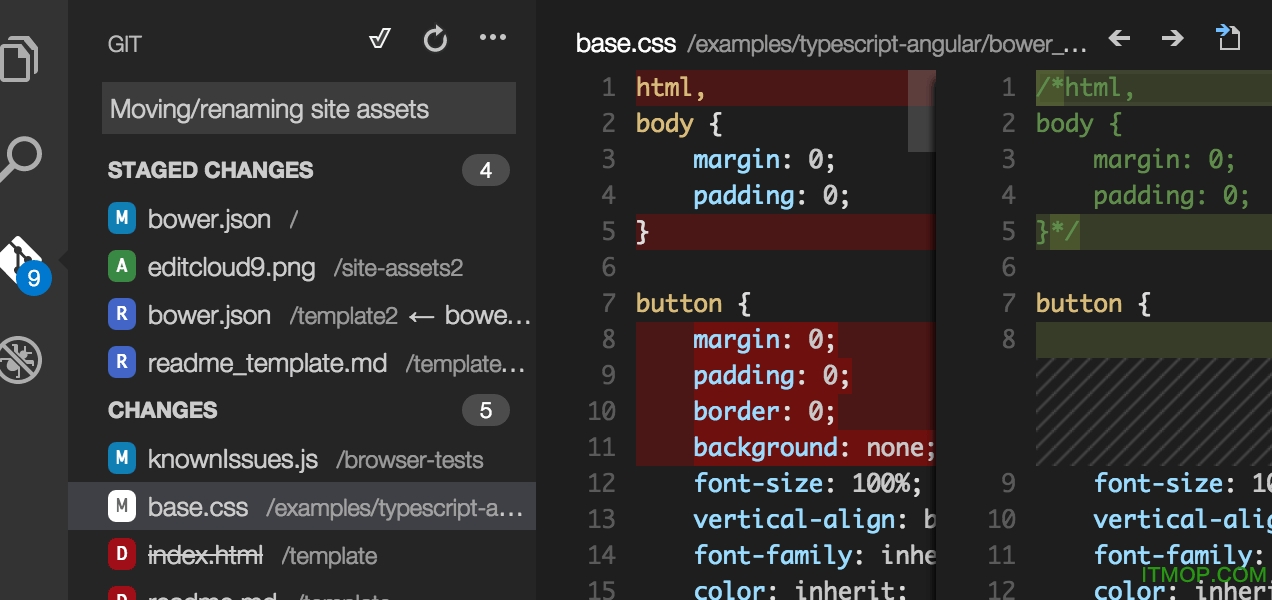Click the commit checkmark icon

tap(379, 39)
